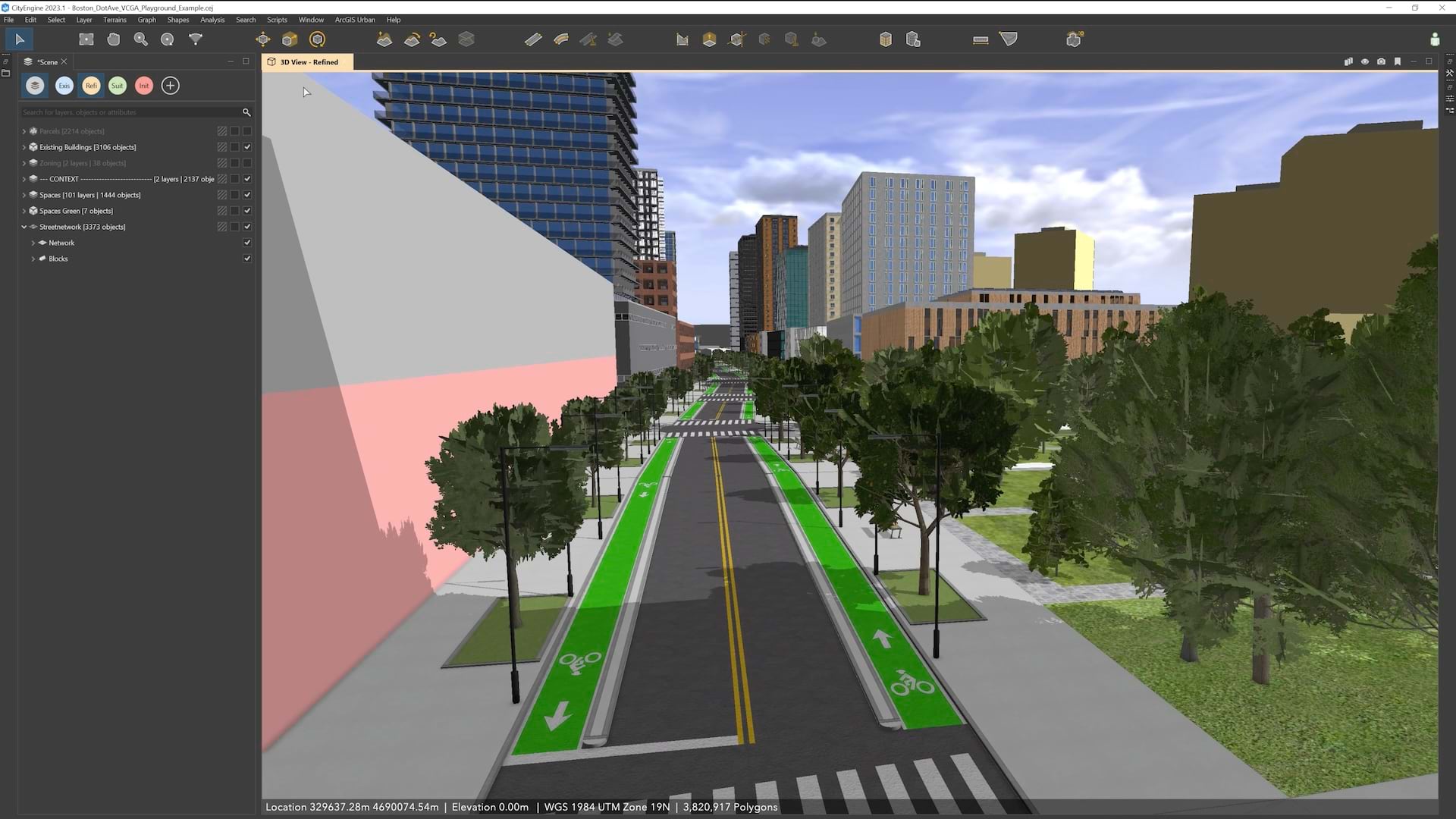This screenshot has width=1456, height=819.
Task: Disable the Blocks layer checkbox
Action: tap(247, 259)
